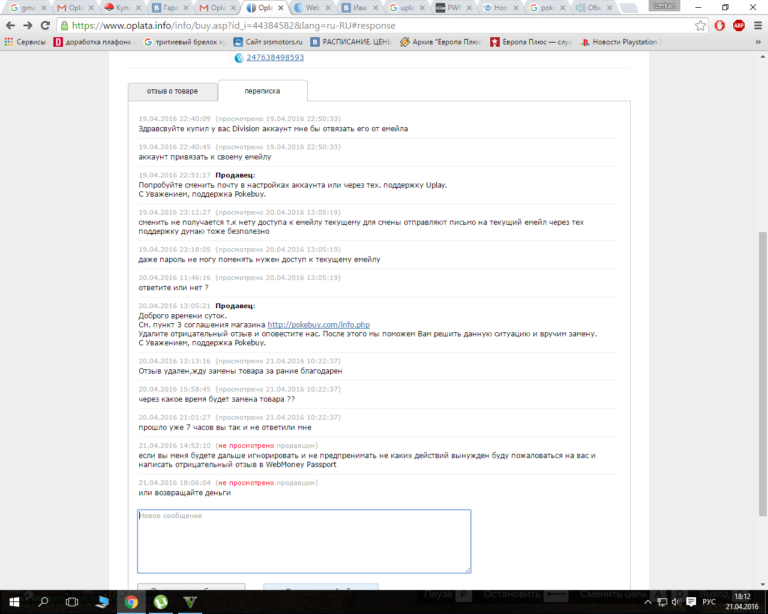Go back with the browser back arrow

11,25
